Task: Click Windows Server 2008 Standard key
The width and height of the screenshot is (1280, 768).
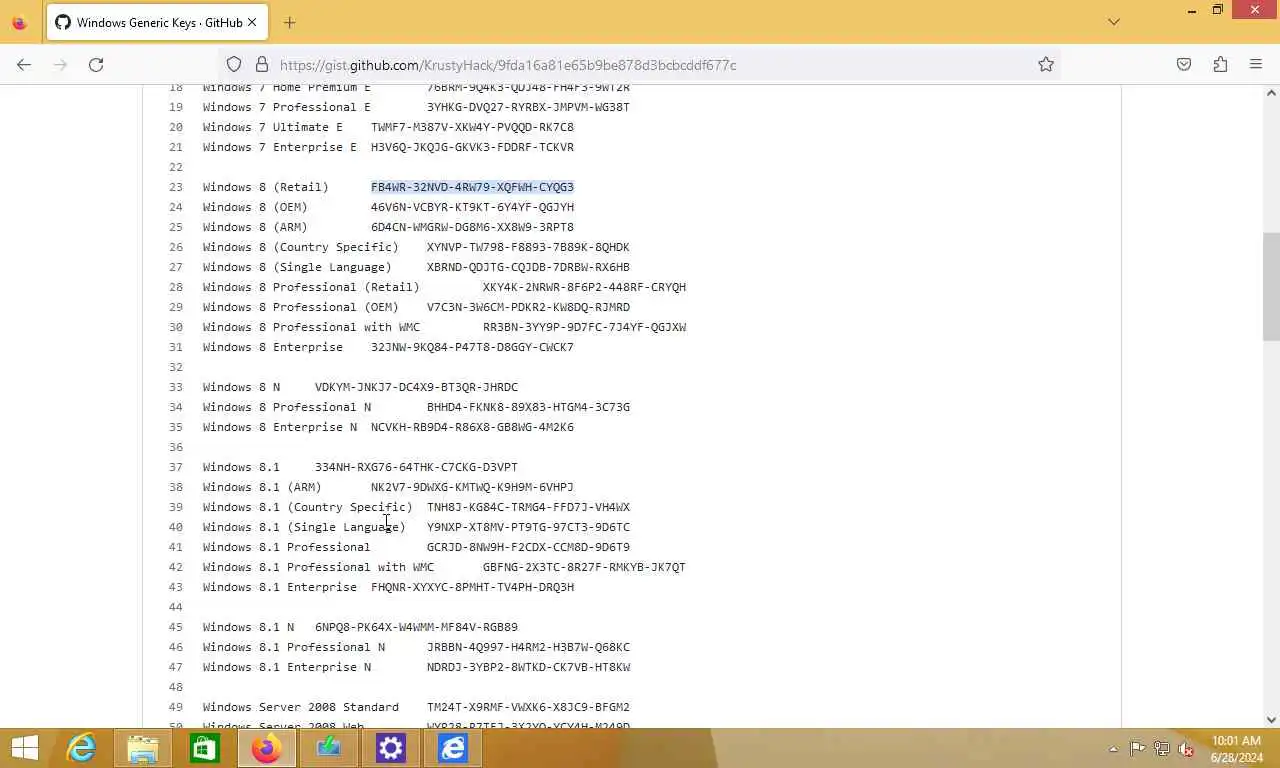Action: [x=528, y=707]
